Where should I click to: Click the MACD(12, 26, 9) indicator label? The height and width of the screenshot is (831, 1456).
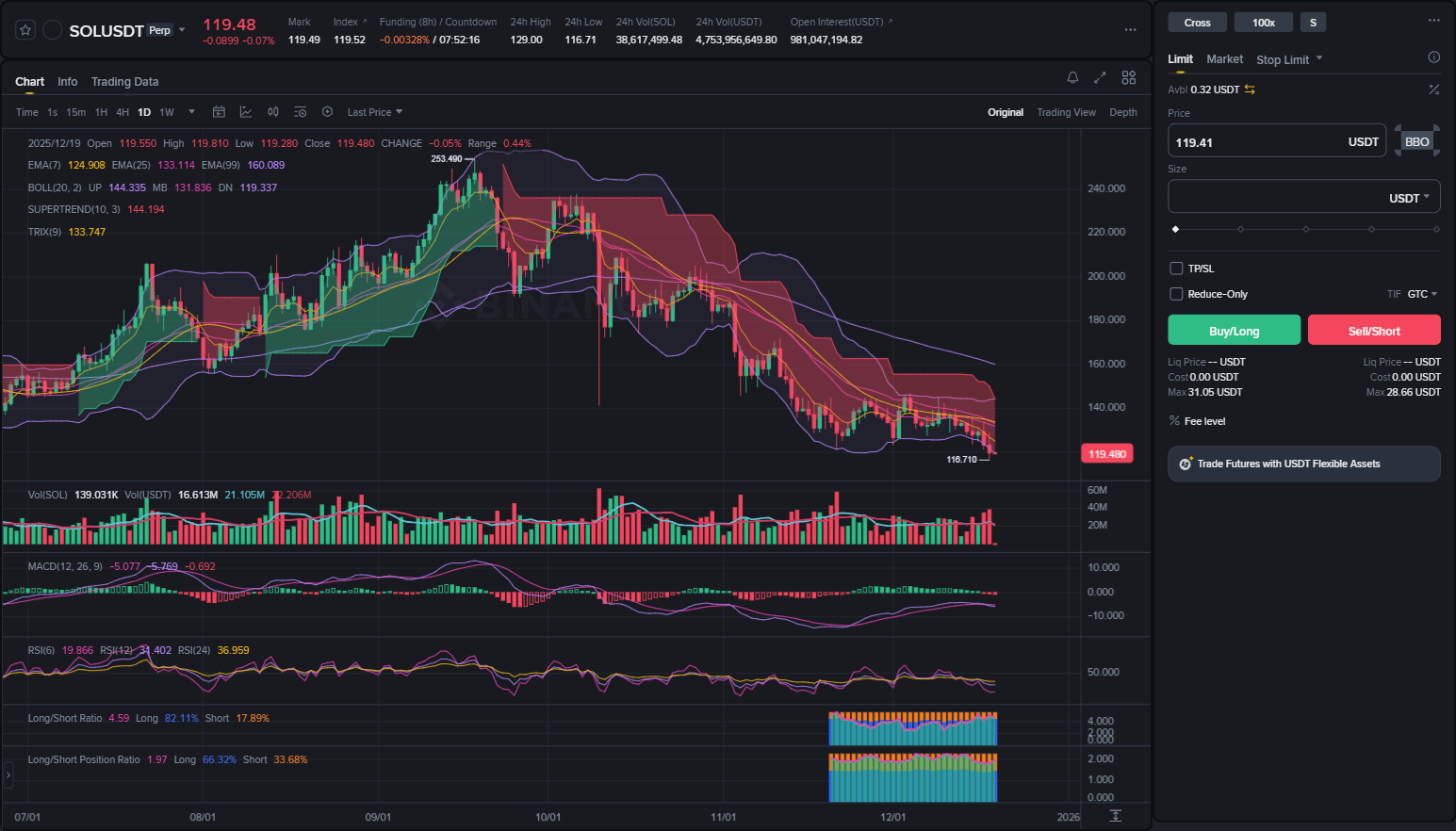(x=65, y=566)
